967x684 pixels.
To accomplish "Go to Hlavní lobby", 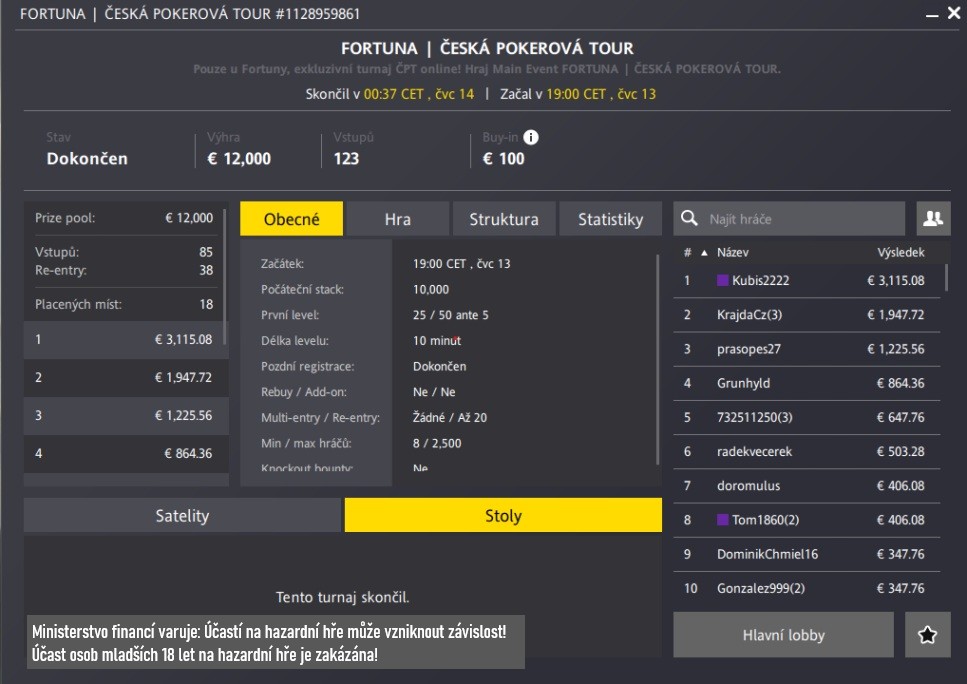I will [x=783, y=635].
